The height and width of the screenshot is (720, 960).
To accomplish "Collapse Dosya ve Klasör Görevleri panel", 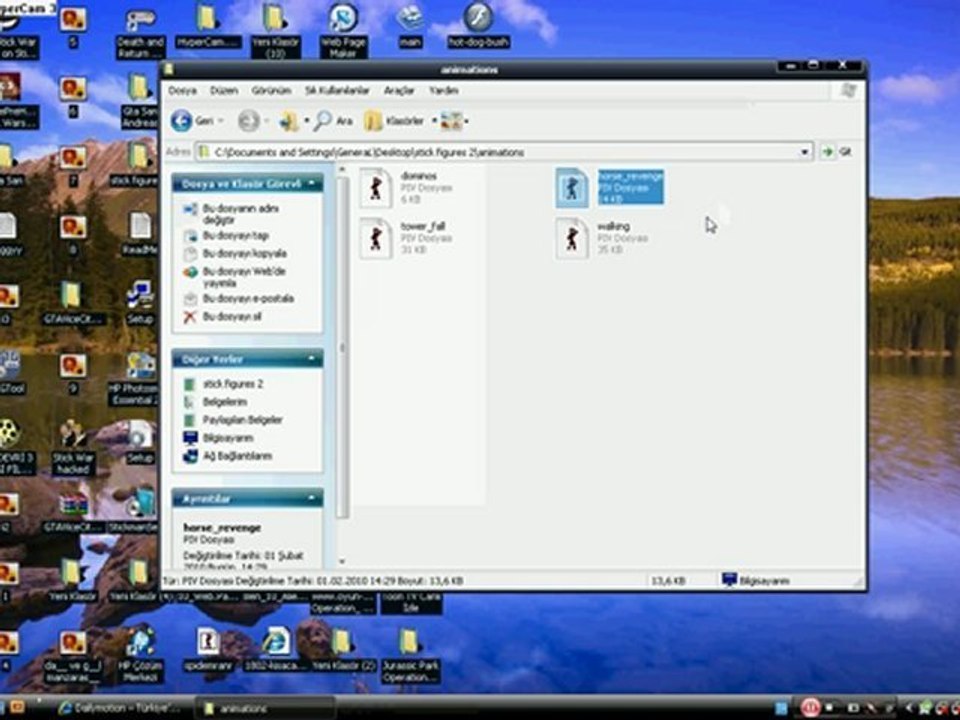I will (x=312, y=183).
